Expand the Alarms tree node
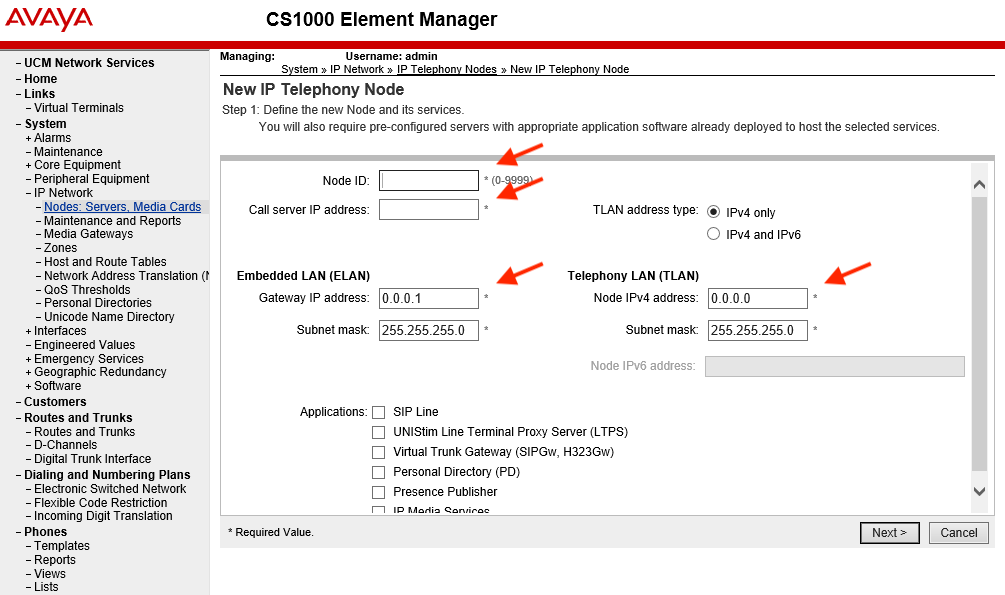 point(28,138)
